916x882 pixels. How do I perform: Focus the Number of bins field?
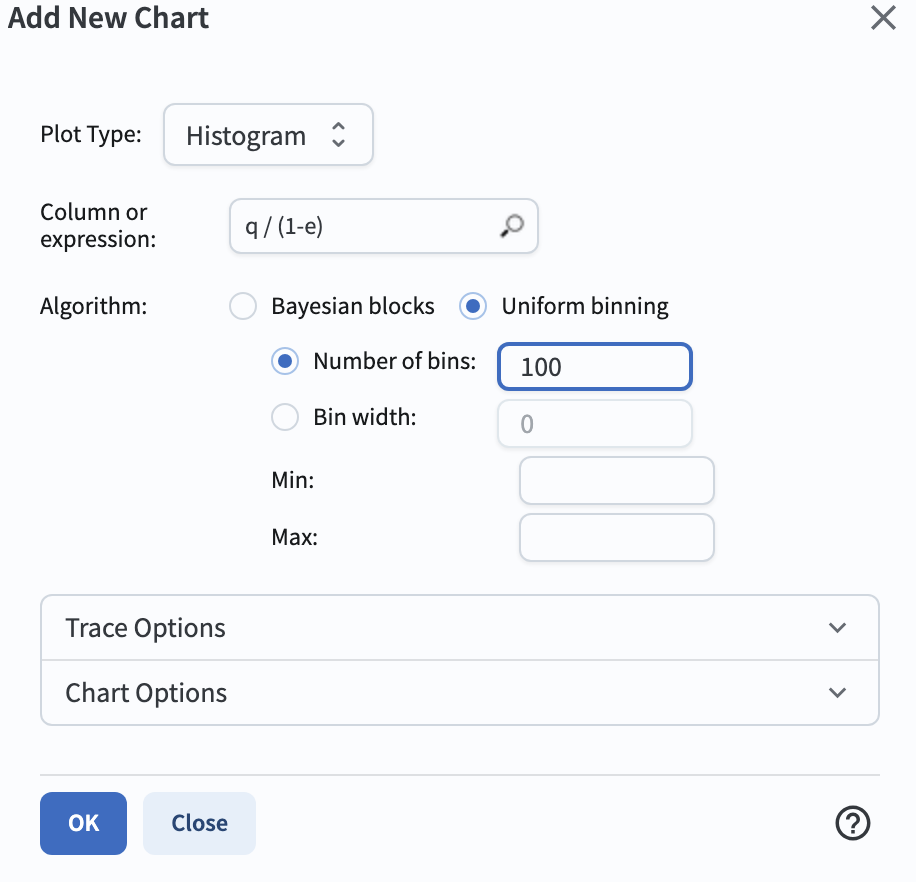(x=595, y=367)
